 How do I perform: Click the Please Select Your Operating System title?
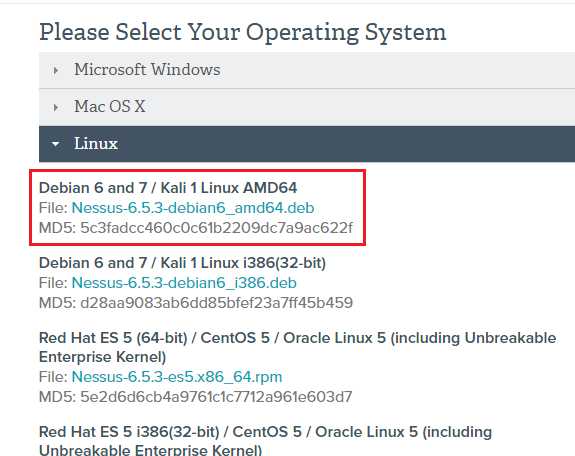pos(243,32)
